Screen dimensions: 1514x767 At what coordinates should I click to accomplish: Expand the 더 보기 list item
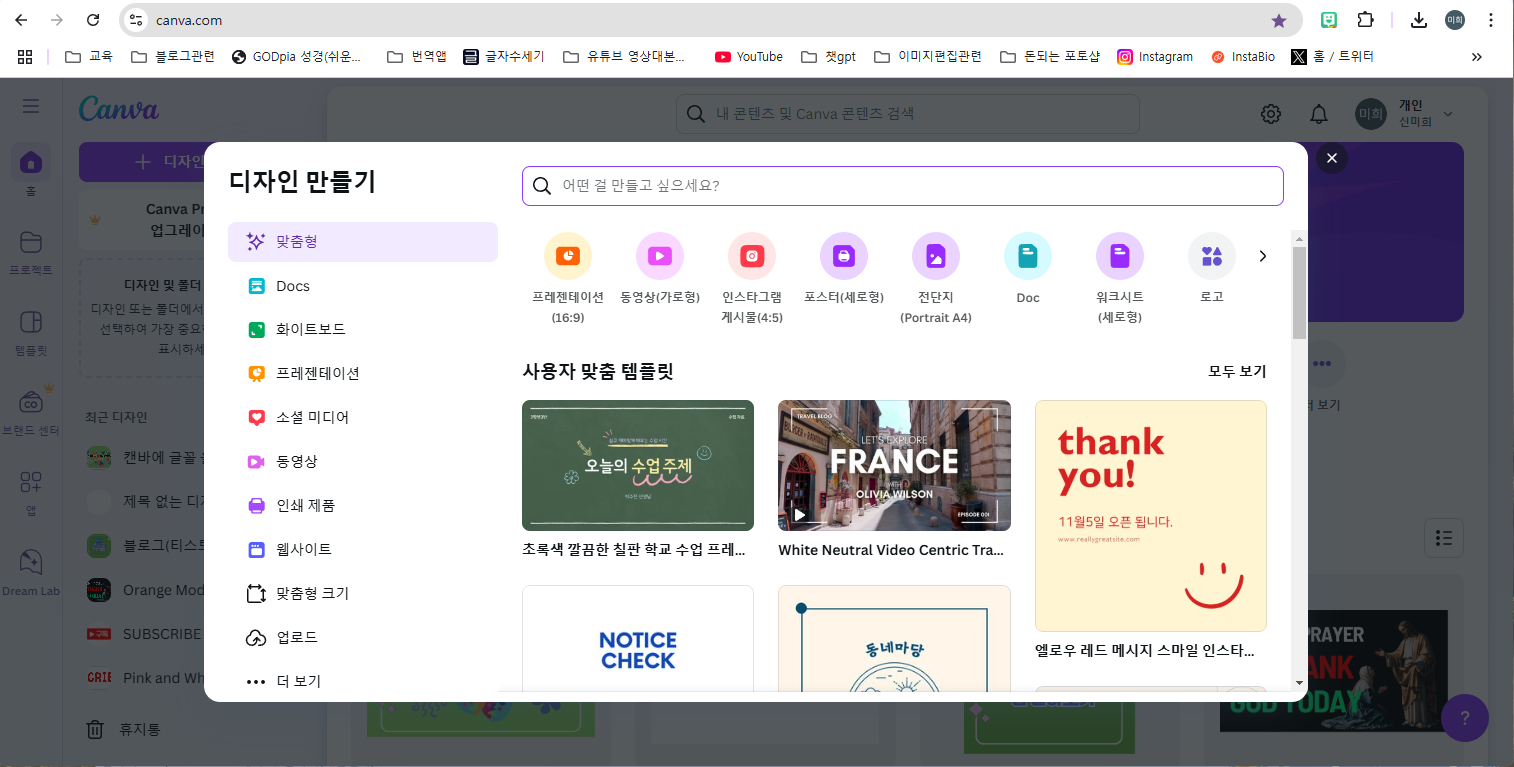(363, 681)
